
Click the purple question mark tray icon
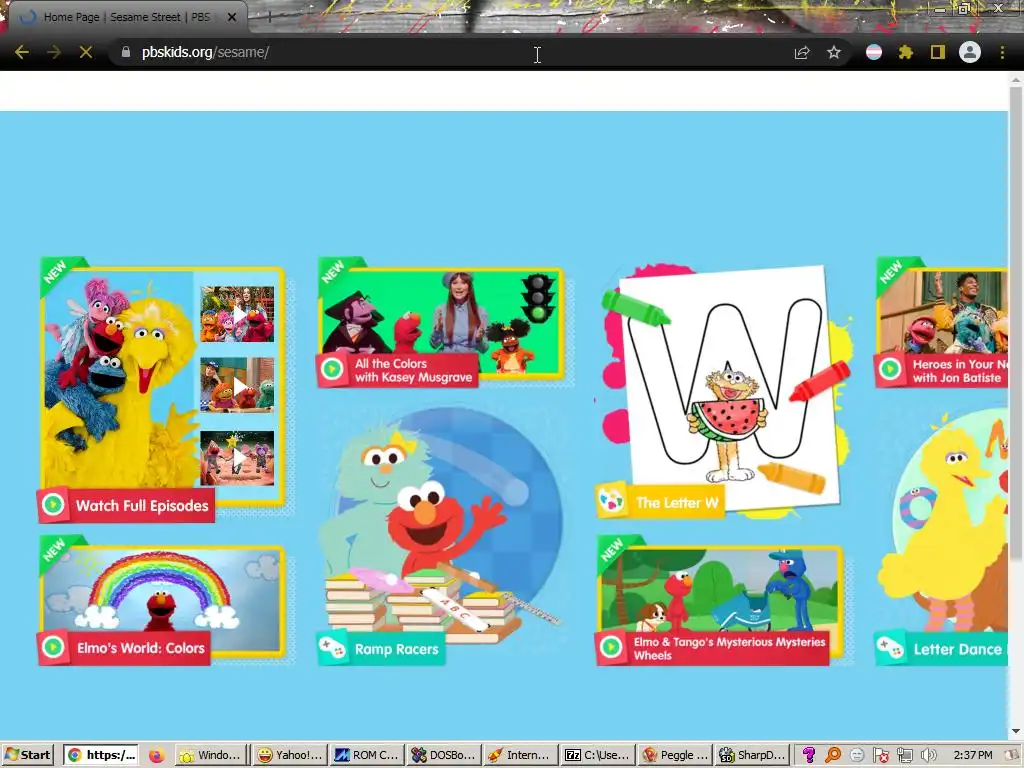pos(809,755)
